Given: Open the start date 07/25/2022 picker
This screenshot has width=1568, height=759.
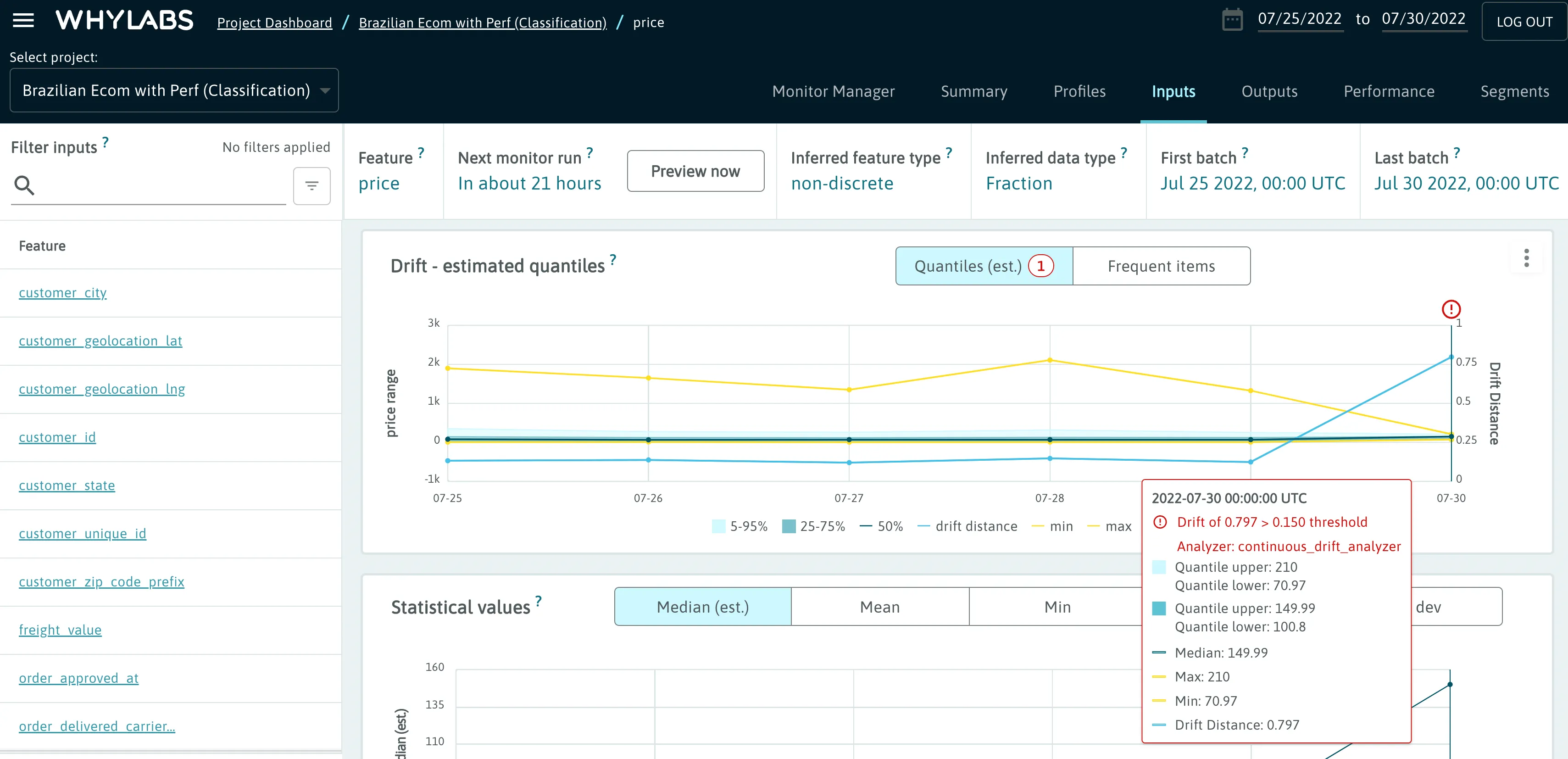Looking at the screenshot, I should (x=1300, y=19).
